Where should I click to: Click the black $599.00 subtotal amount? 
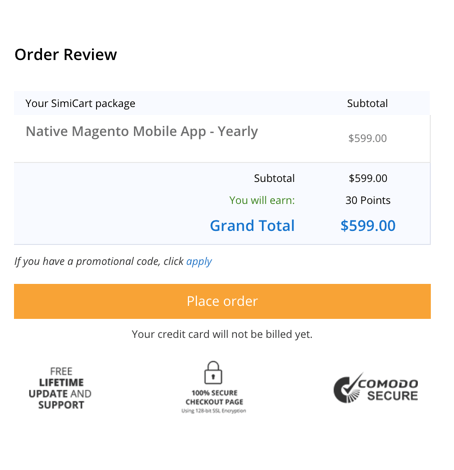pyautogui.click(x=368, y=178)
